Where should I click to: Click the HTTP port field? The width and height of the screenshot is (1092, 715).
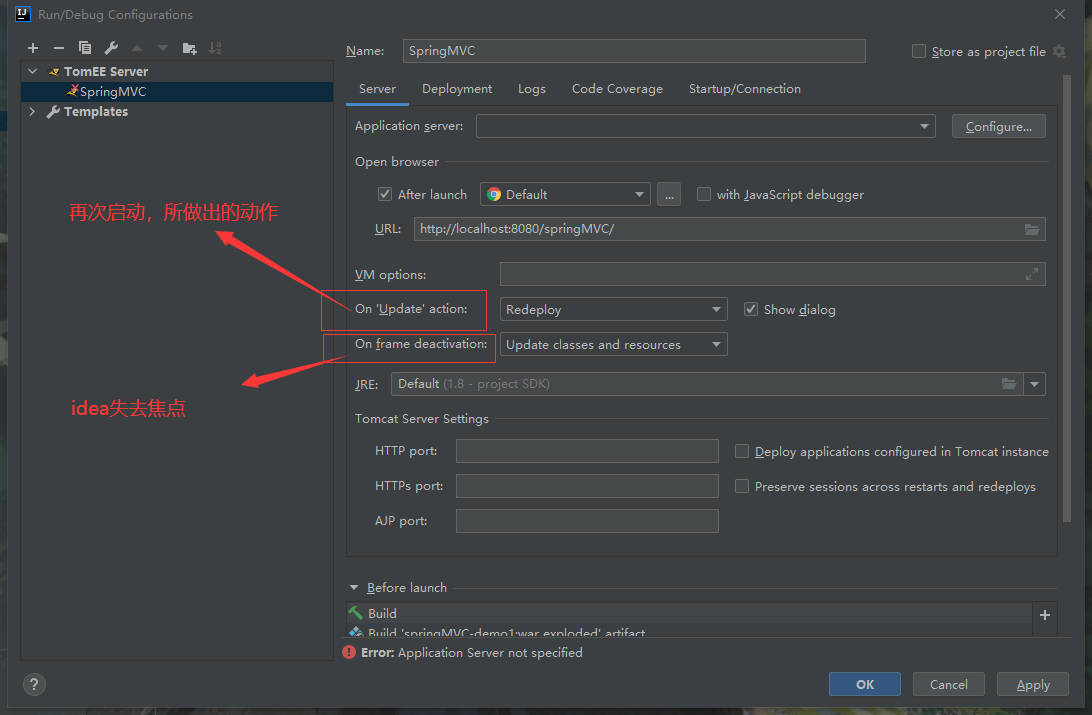[x=587, y=451]
